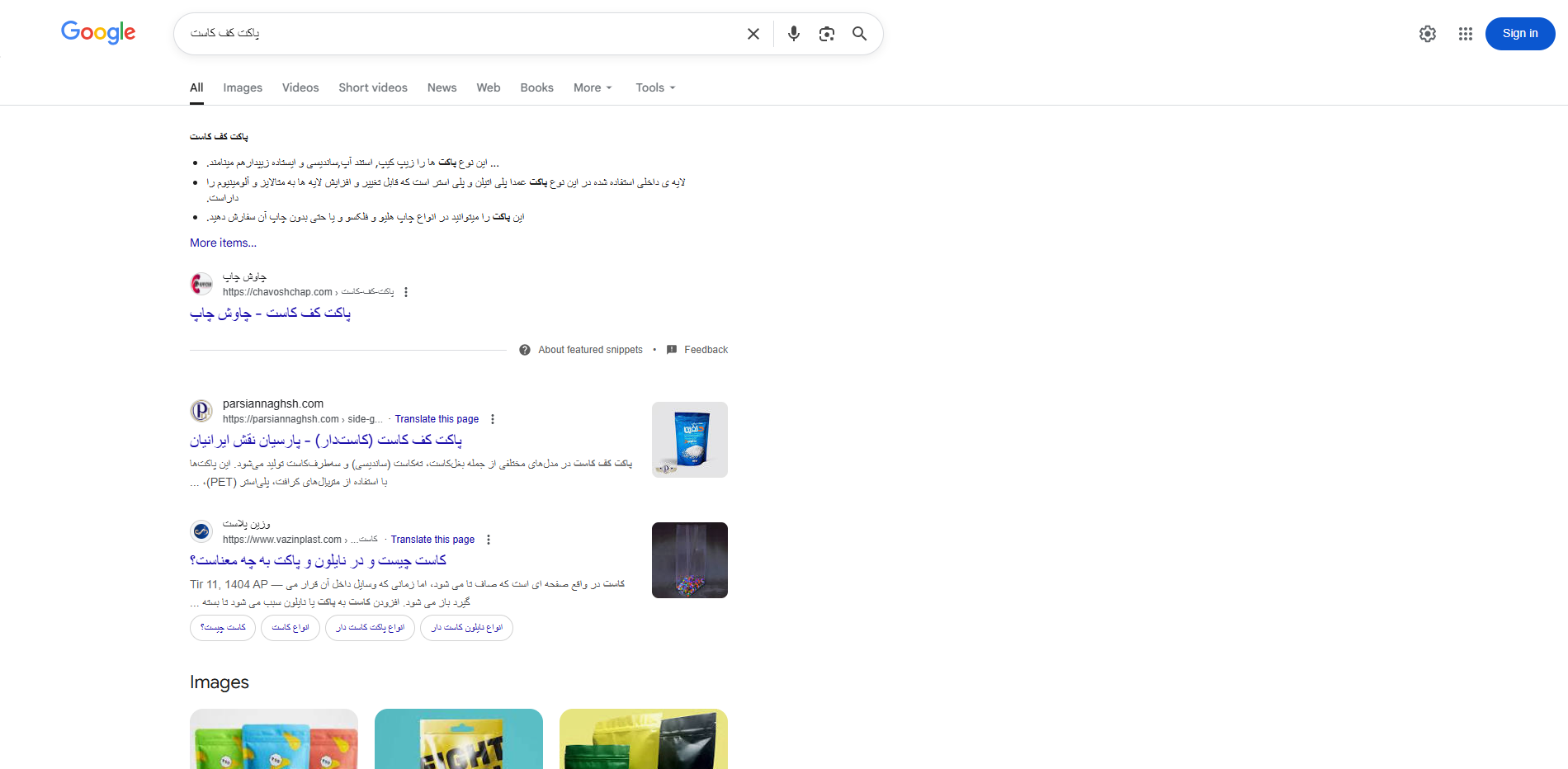Open the Google apps grid
Image resolution: width=1568 pixels, height=769 pixels.
pyautogui.click(x=1466, y=34)
